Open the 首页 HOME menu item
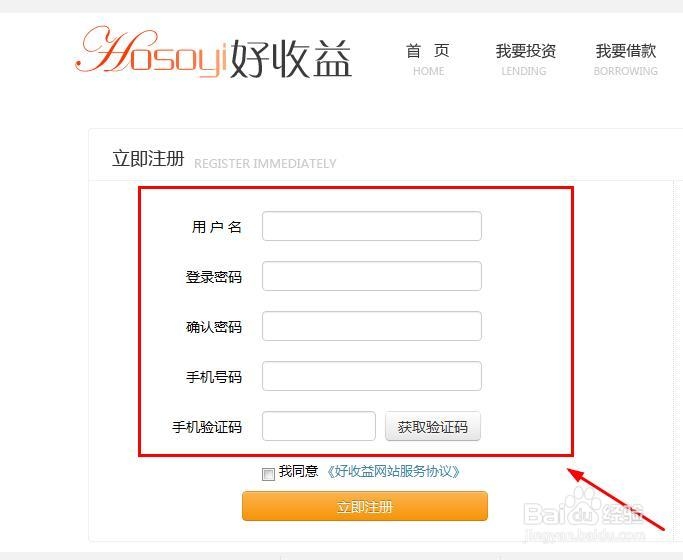683x560 pixels. pos(428,60)
